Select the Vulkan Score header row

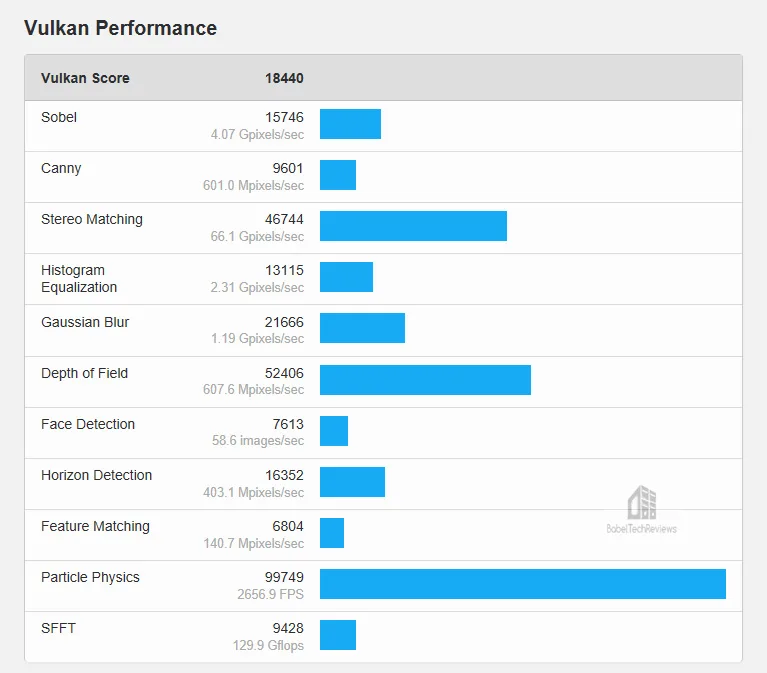click(384, 78)
